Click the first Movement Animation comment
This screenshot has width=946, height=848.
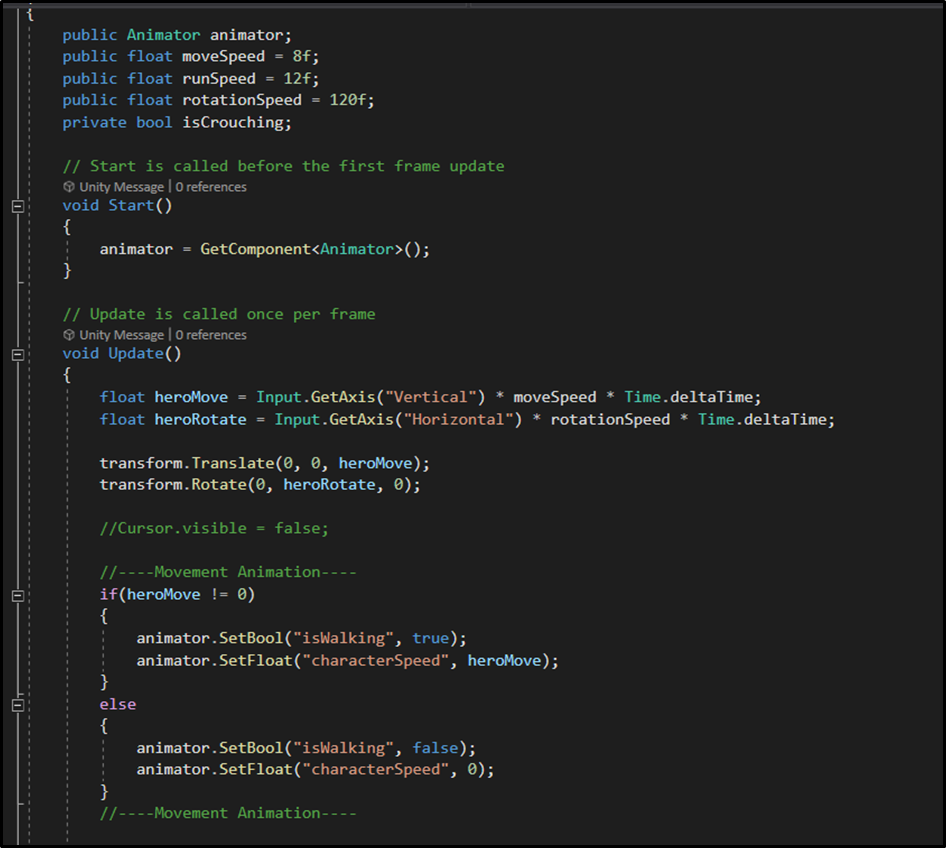228,572
